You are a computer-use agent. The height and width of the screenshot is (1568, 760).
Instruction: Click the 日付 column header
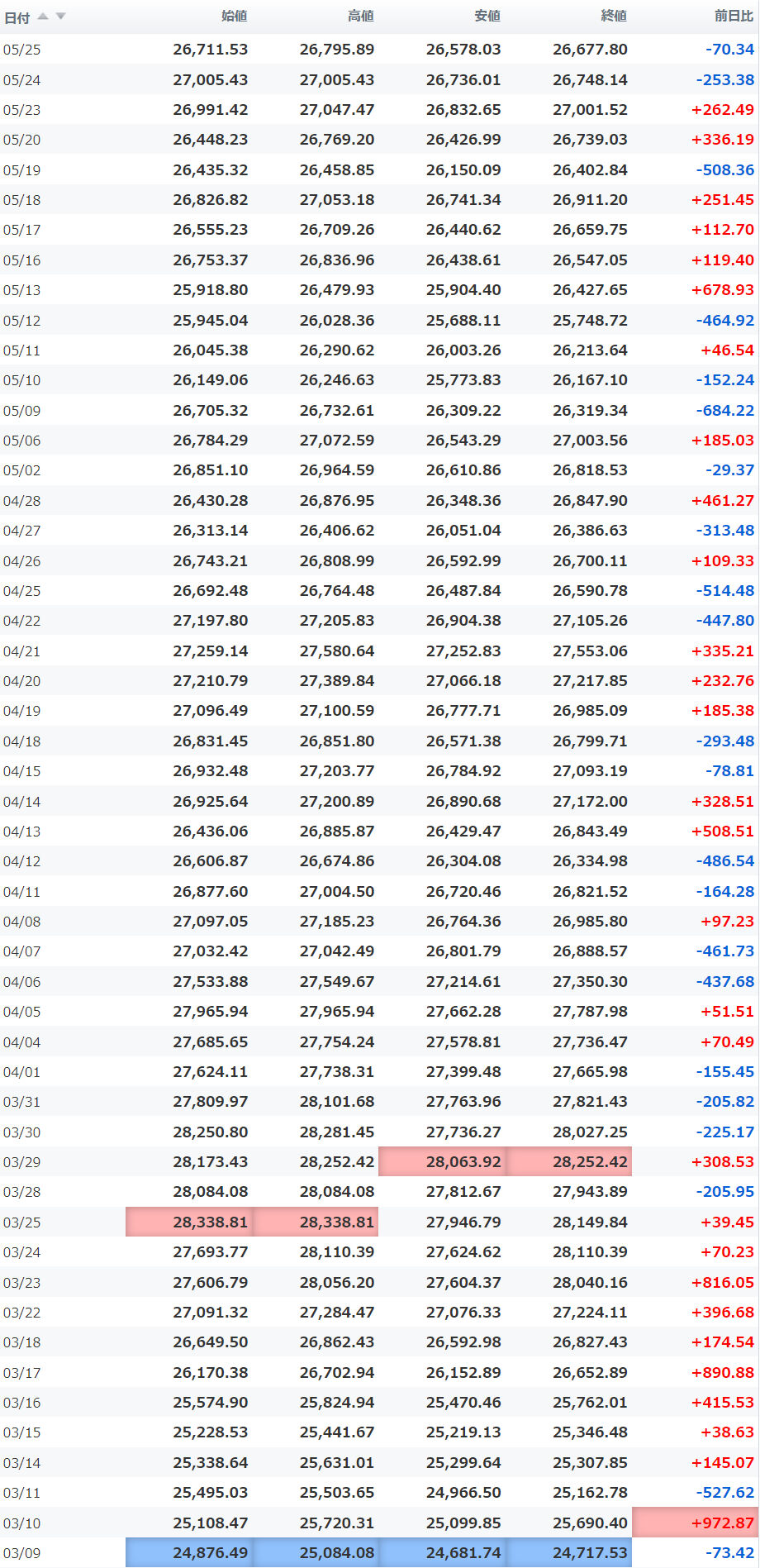(17, 17)
